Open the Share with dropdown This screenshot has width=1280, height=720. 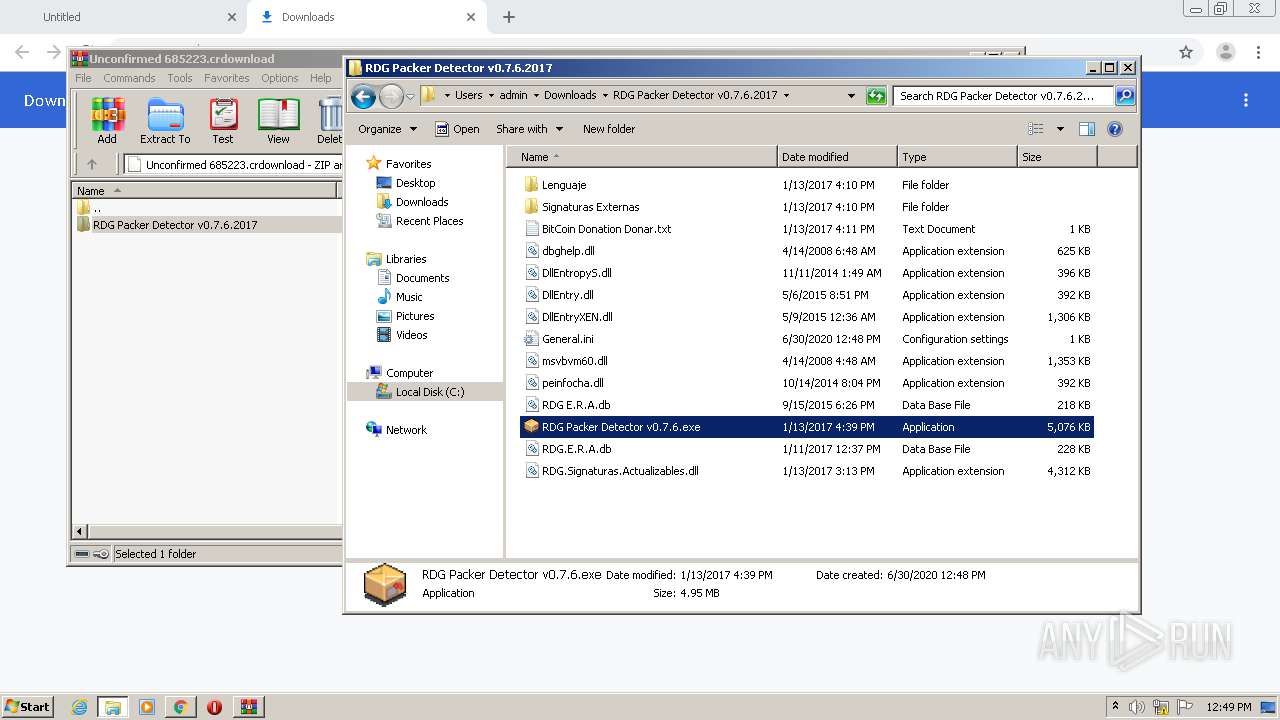[x=529, y=129]
